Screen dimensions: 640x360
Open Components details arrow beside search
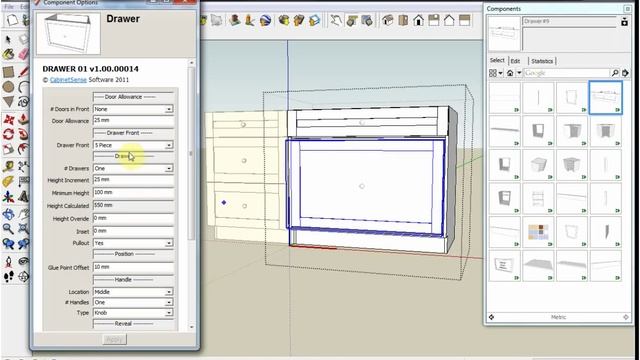coord(625,73)
